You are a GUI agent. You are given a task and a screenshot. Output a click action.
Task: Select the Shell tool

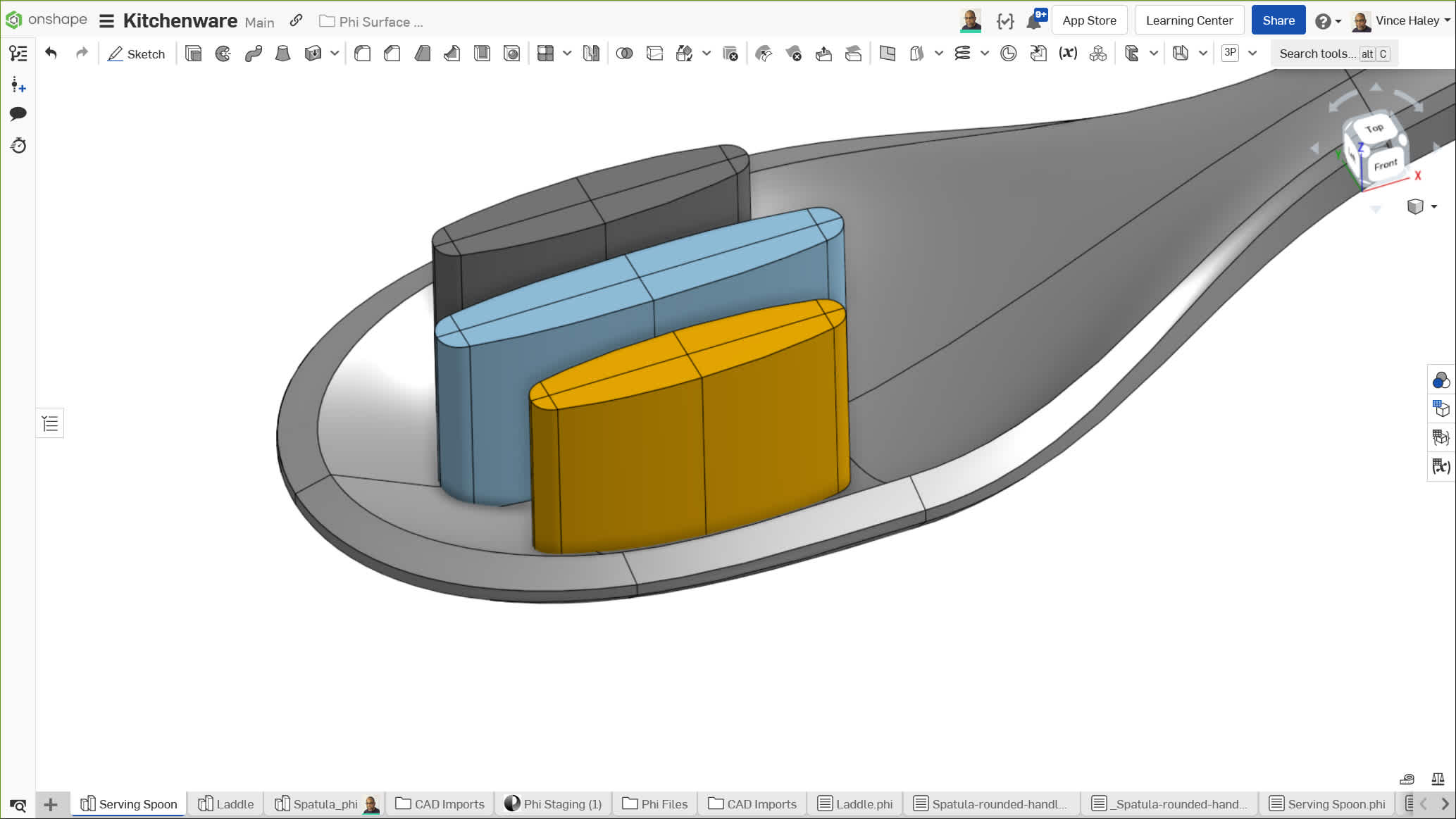click(483, 54)
